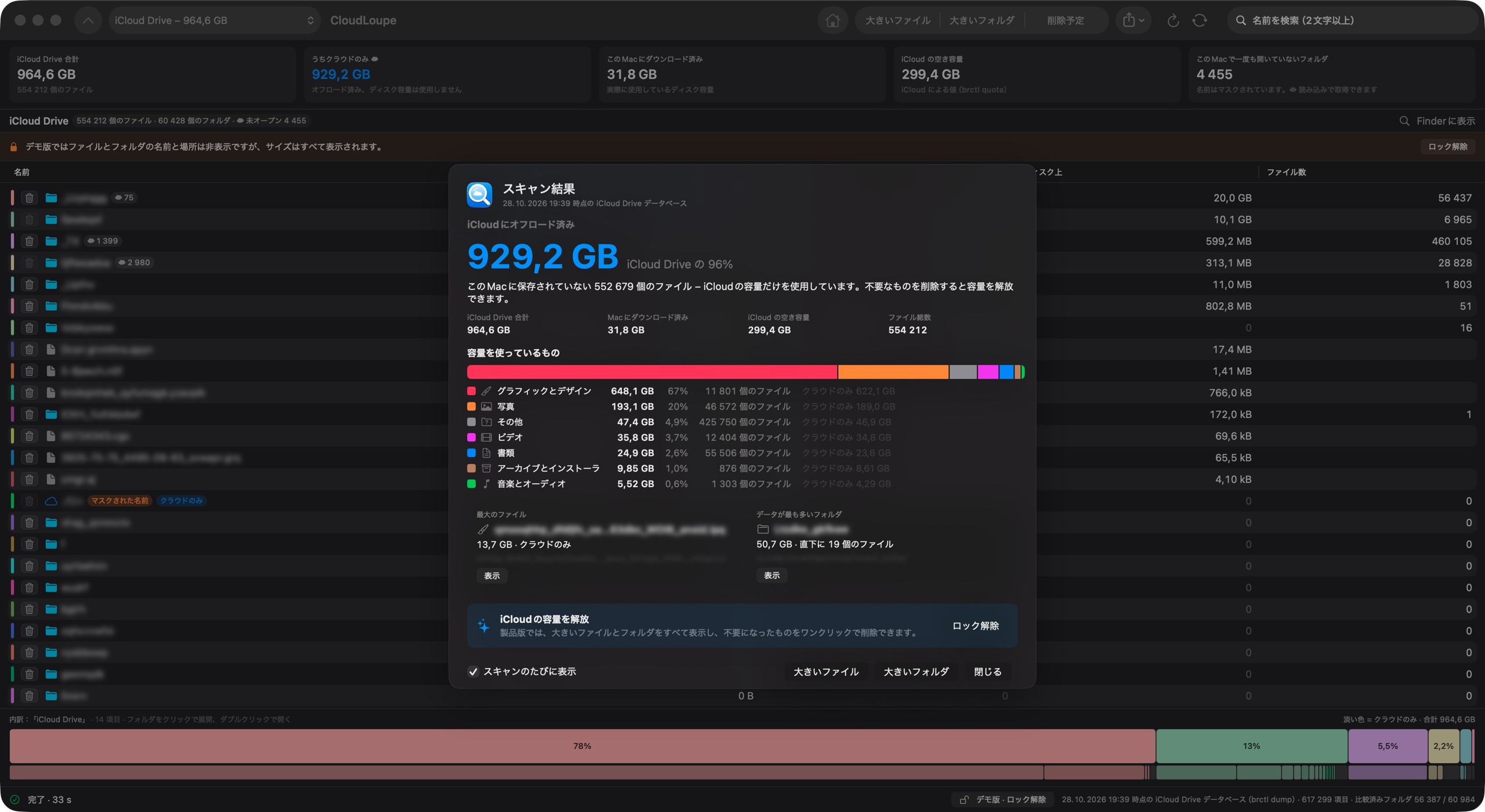
Task: Toggle スキャンのたびに表示 checkbox
Action: coord(473,672)
